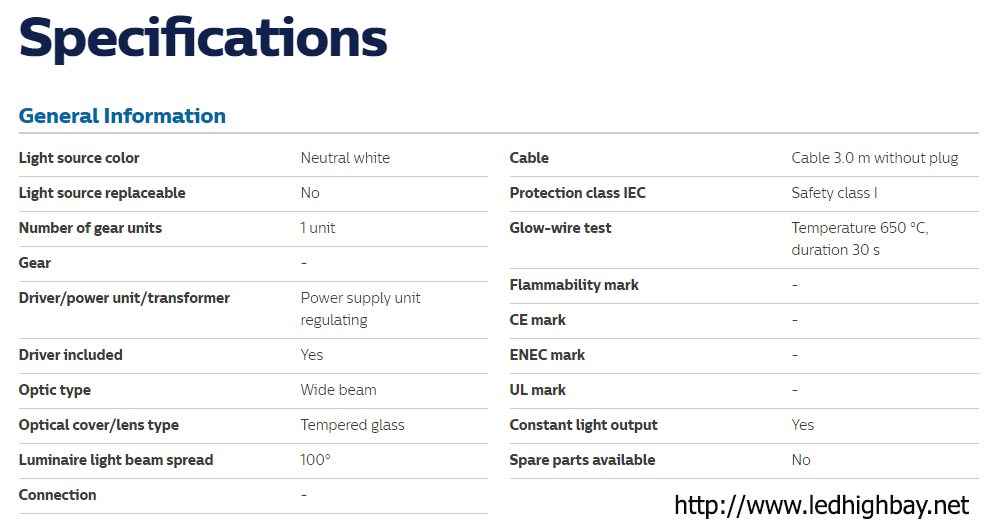Image resolution: width=992 pixels, height=529 pixels.
Task: Select the Protection class IEC label
Action: [x=577, y=193]
